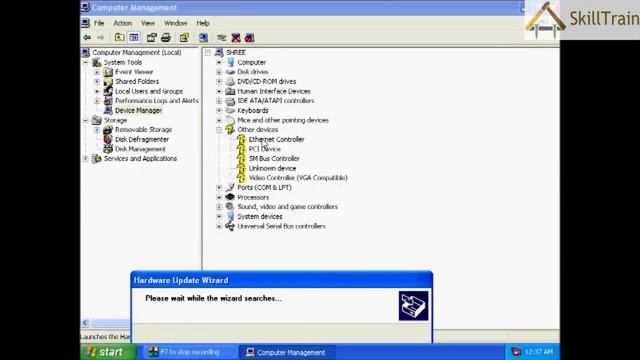Expand Human Interface Devices category

pos(219,91)
